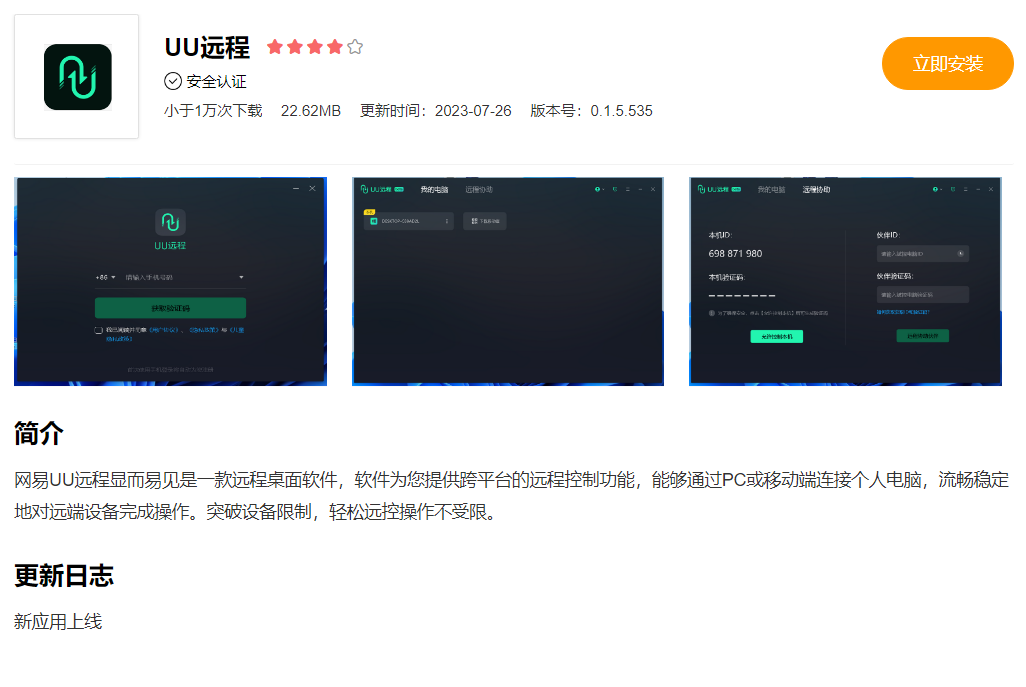This screenshot has height=687, width=1026.
Task: Install the app with 立即安装 button
Action: pyautogui.click(x=947, y=63)
